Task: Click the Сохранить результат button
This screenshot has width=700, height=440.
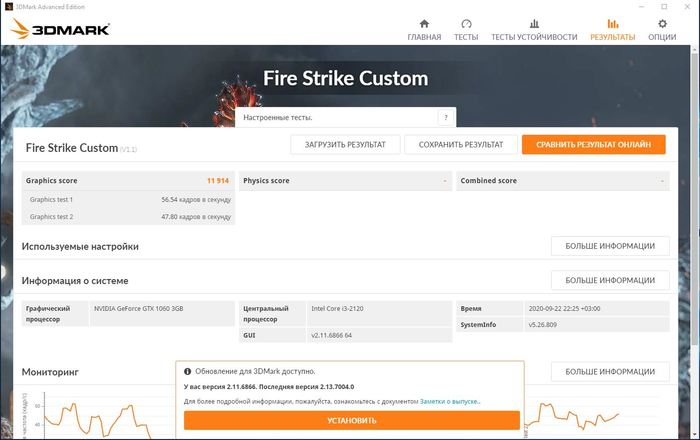Action: 461,145
